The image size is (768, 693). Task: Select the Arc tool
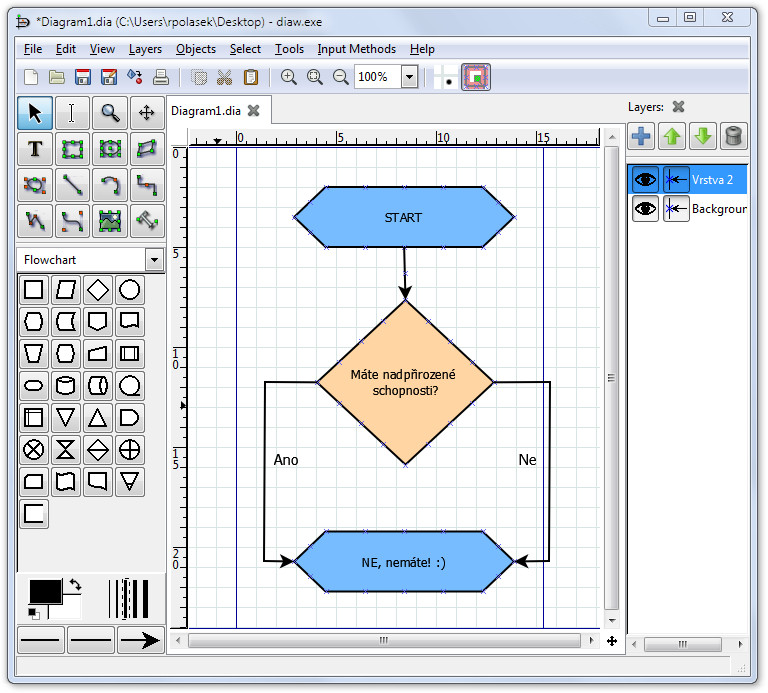point(110,185)
